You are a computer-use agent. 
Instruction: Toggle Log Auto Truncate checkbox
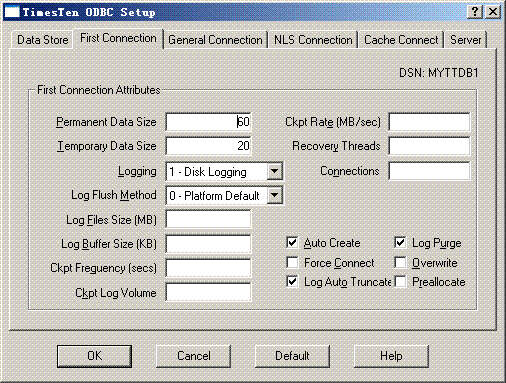[292, 282]
